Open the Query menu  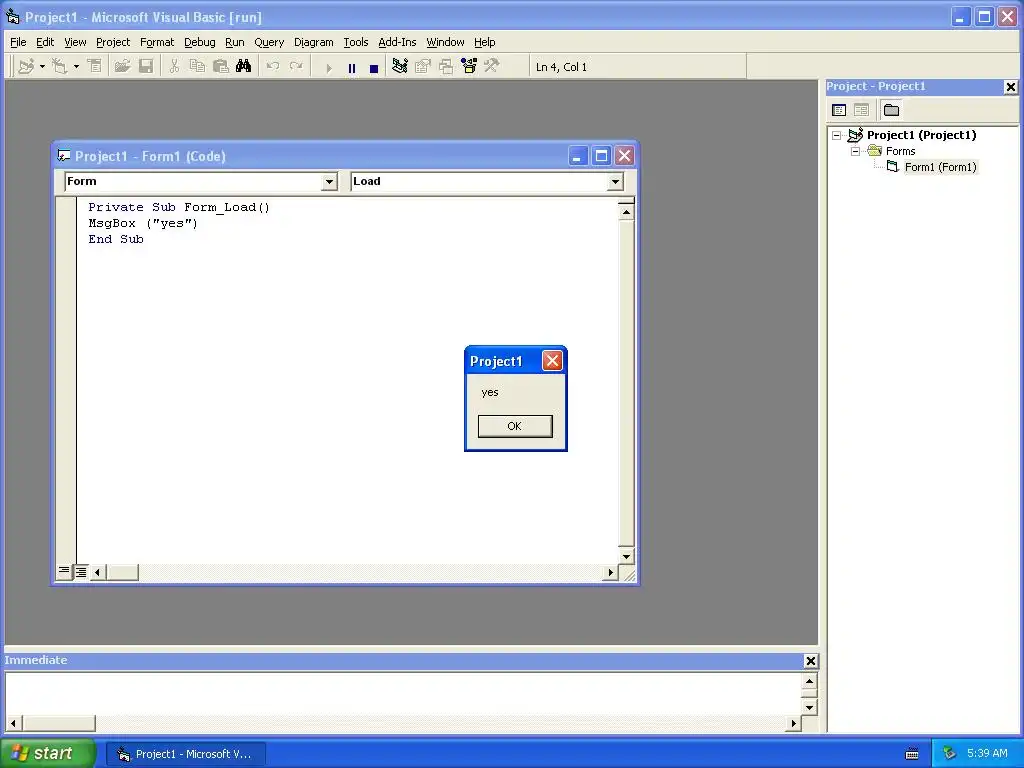(269, 42)
